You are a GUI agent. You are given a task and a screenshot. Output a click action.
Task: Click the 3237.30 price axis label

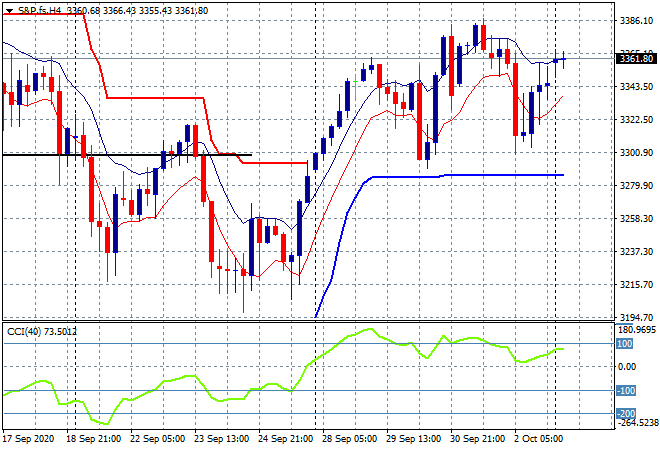[636, 251]
